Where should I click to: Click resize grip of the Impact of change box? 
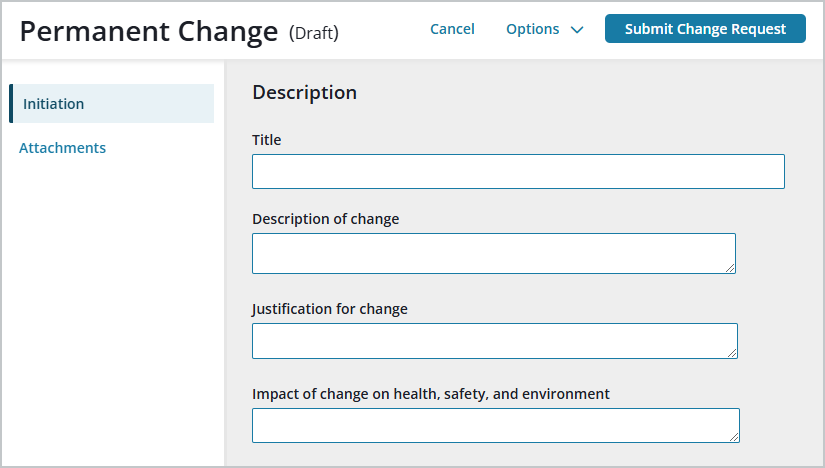[734, 437]
